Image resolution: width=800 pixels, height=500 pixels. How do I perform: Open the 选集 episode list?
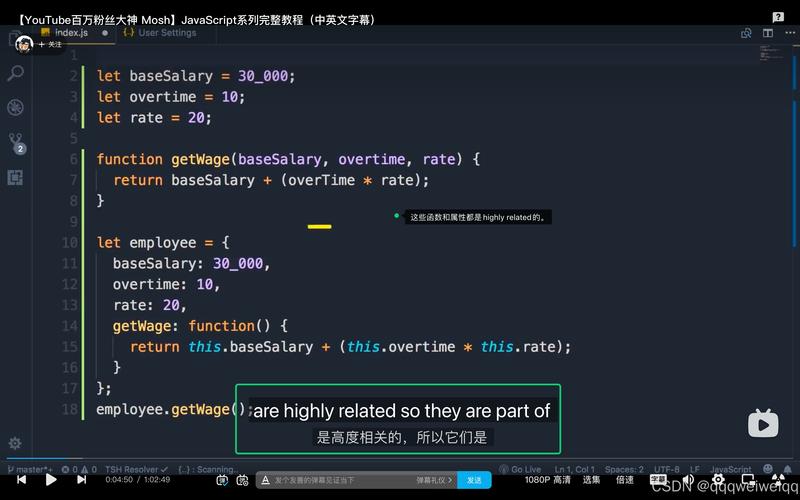pyautogui.click(x=591, y=480)
